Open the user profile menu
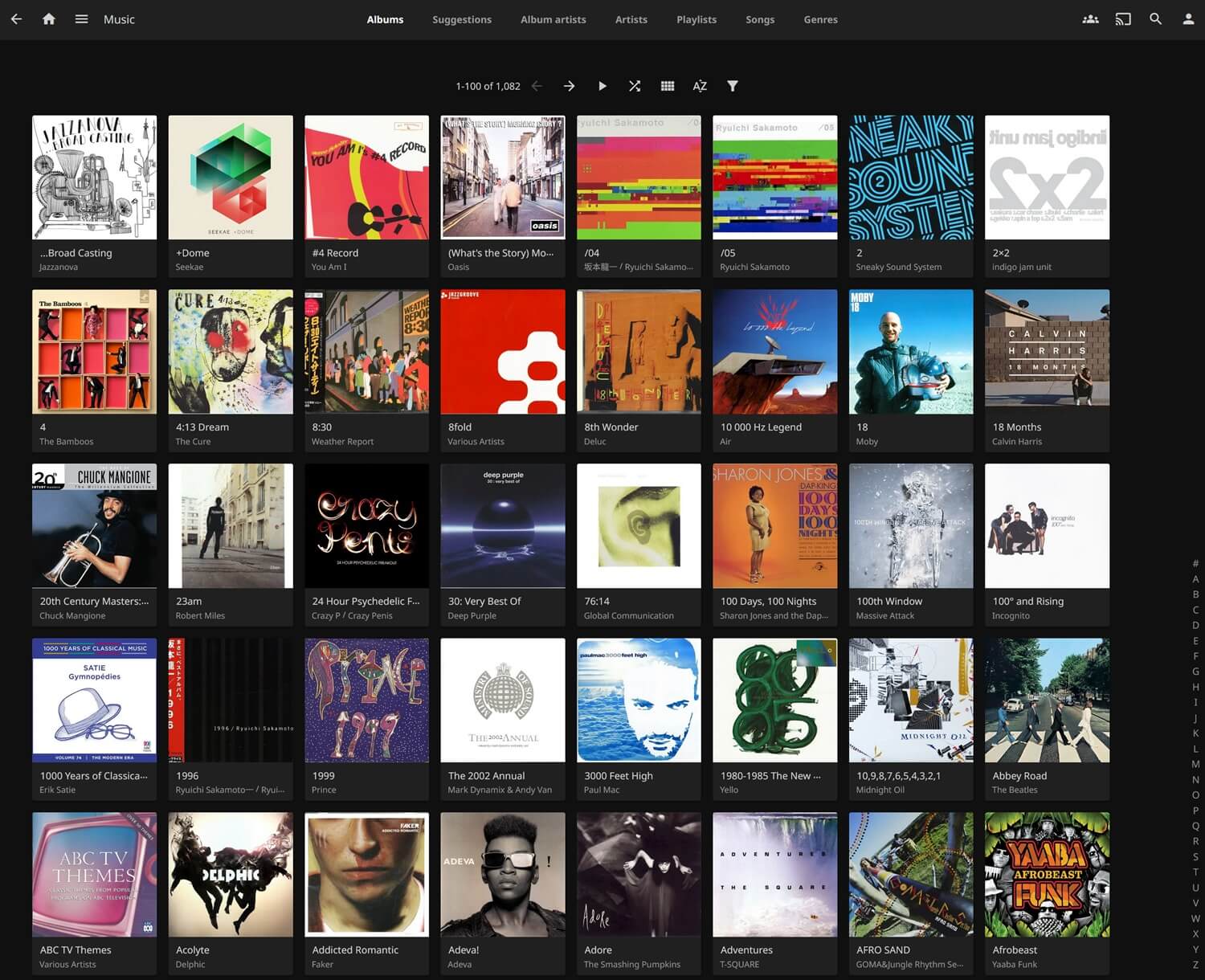The image size is (1205, 980). 1187,18
